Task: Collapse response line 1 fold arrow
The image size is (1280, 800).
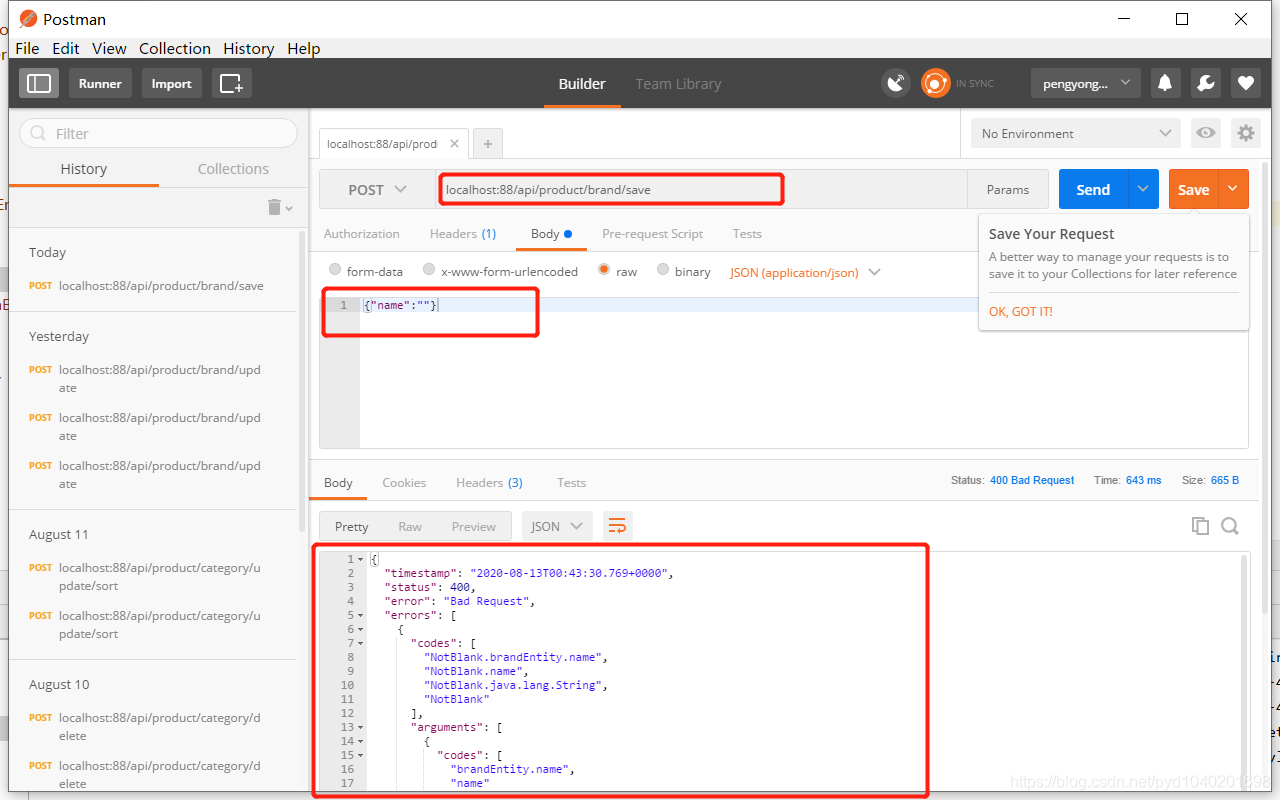Action: click(x=360, y=560)
